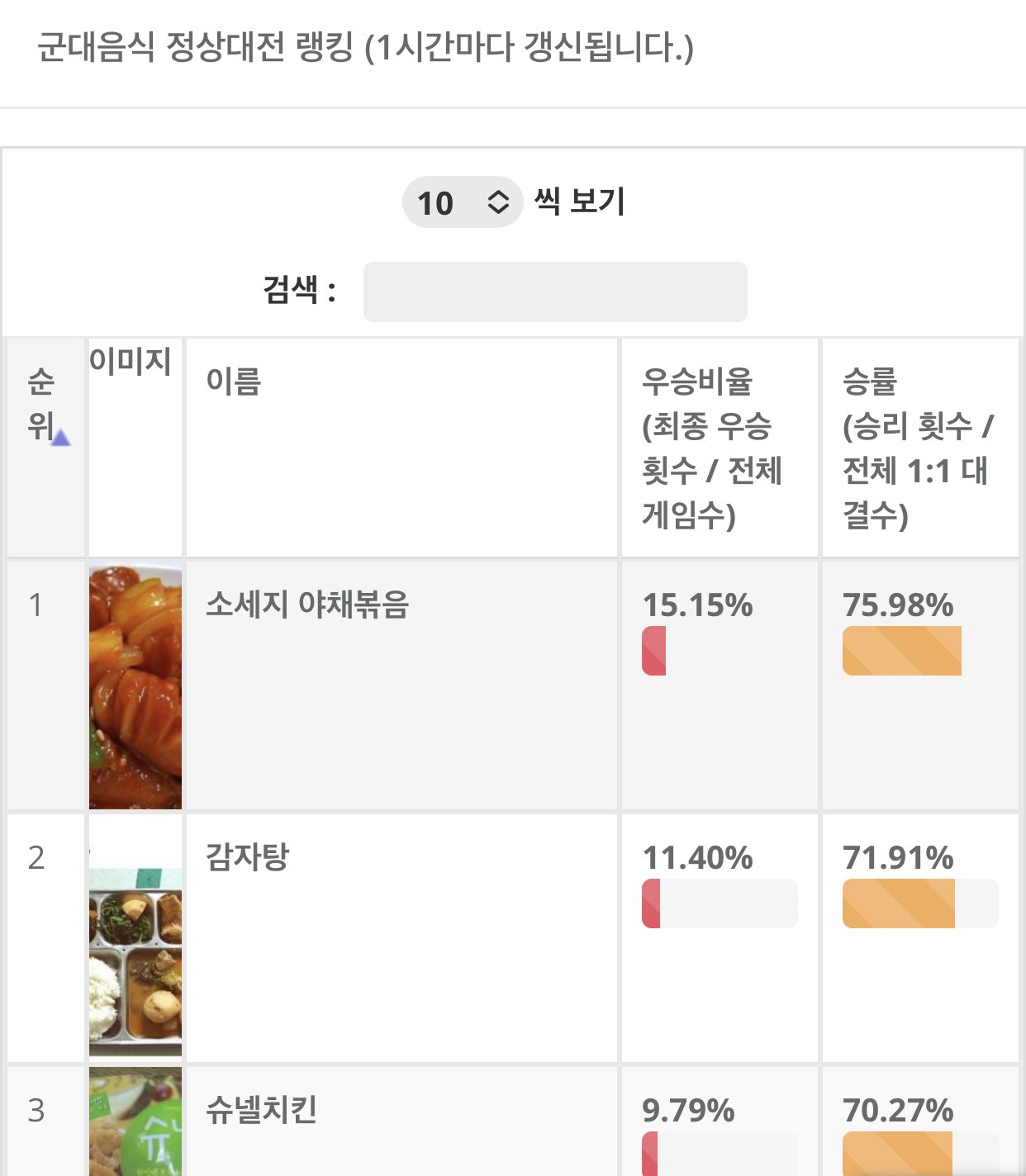The image size is (1026, 1176).
Task: Click the 군대음식 정상대전 랭킹 page title
Action: [365, 47]
